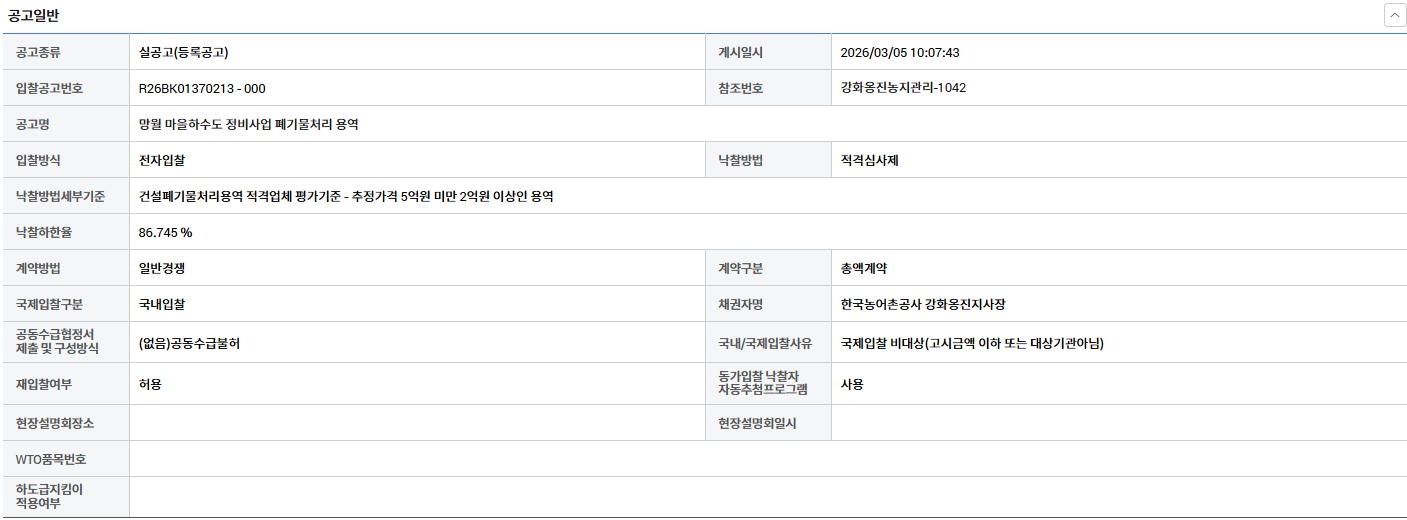
Task: Click the 사용 value for 자동추첨프로그램
Action: coord(852,384)
